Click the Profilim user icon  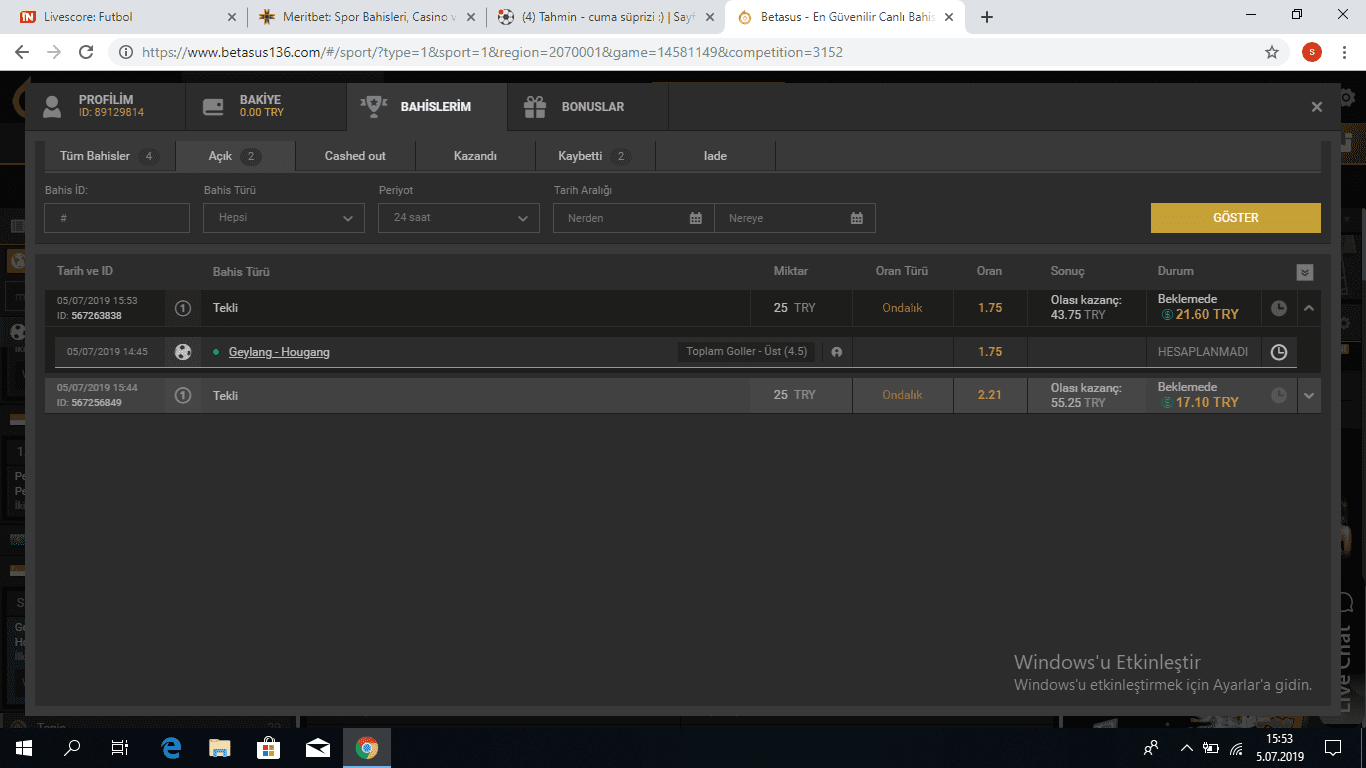click(x=52, y=106)
